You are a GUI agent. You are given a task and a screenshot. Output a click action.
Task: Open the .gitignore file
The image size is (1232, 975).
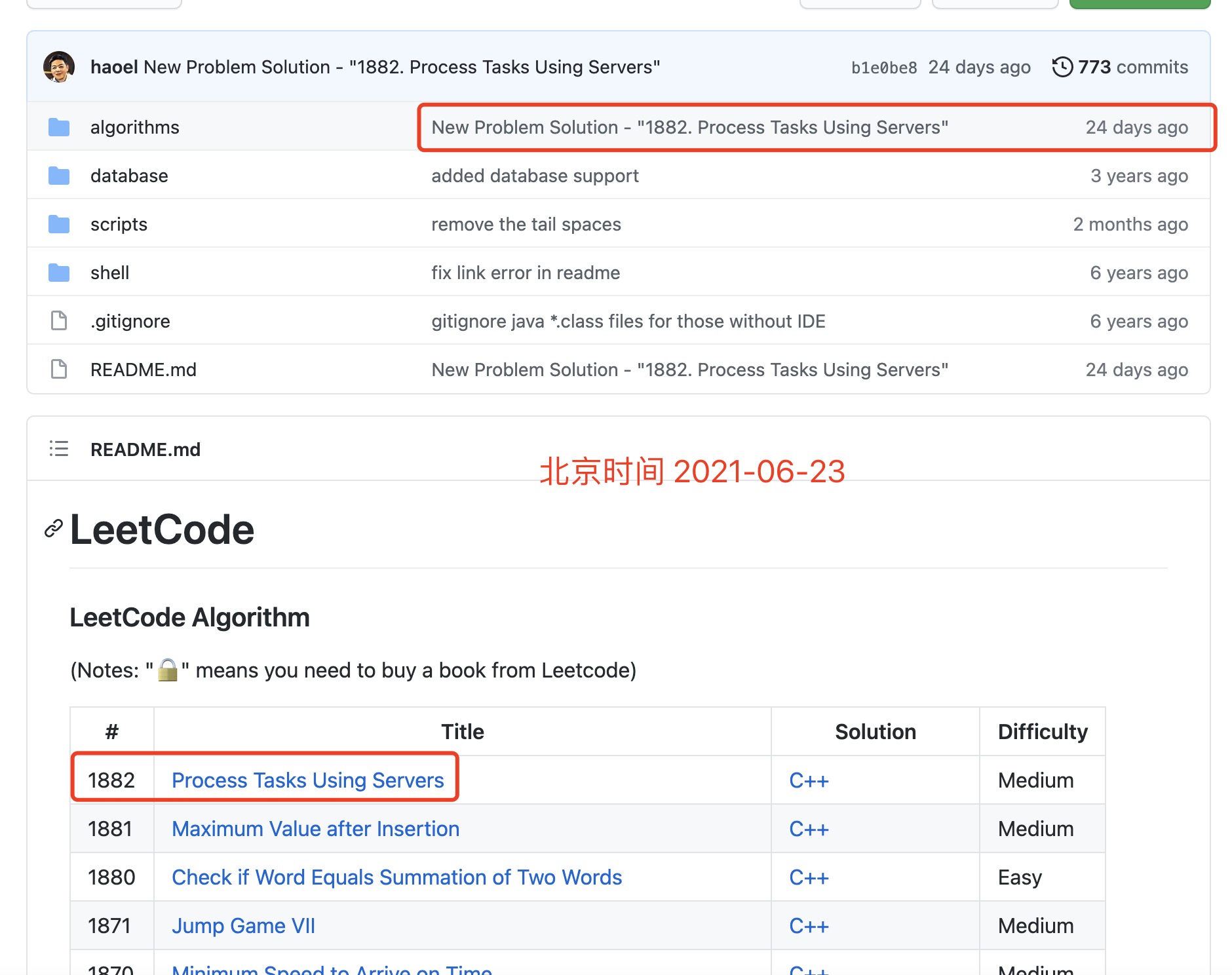[130, 321]
